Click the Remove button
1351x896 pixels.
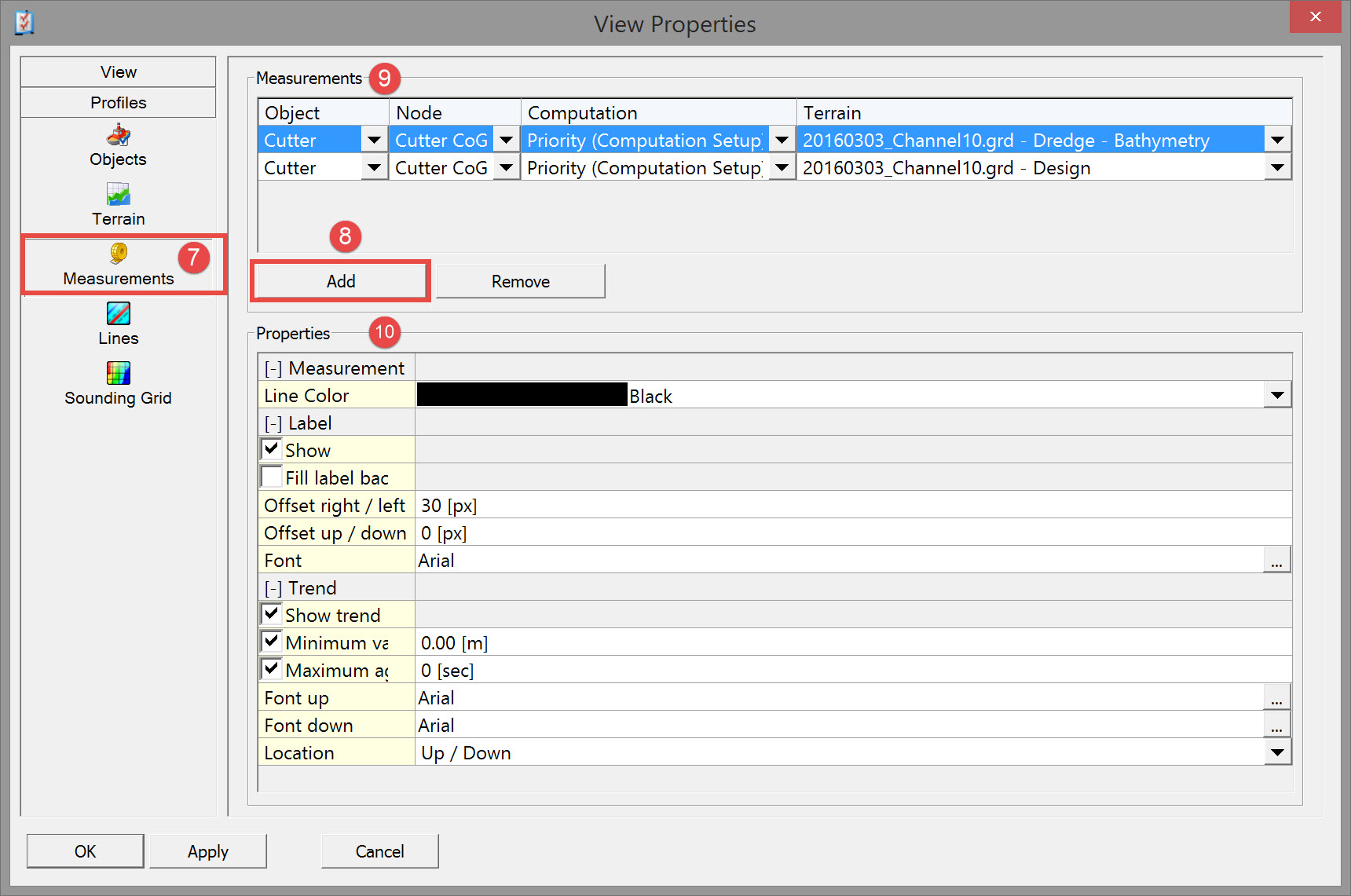[520, 281]
